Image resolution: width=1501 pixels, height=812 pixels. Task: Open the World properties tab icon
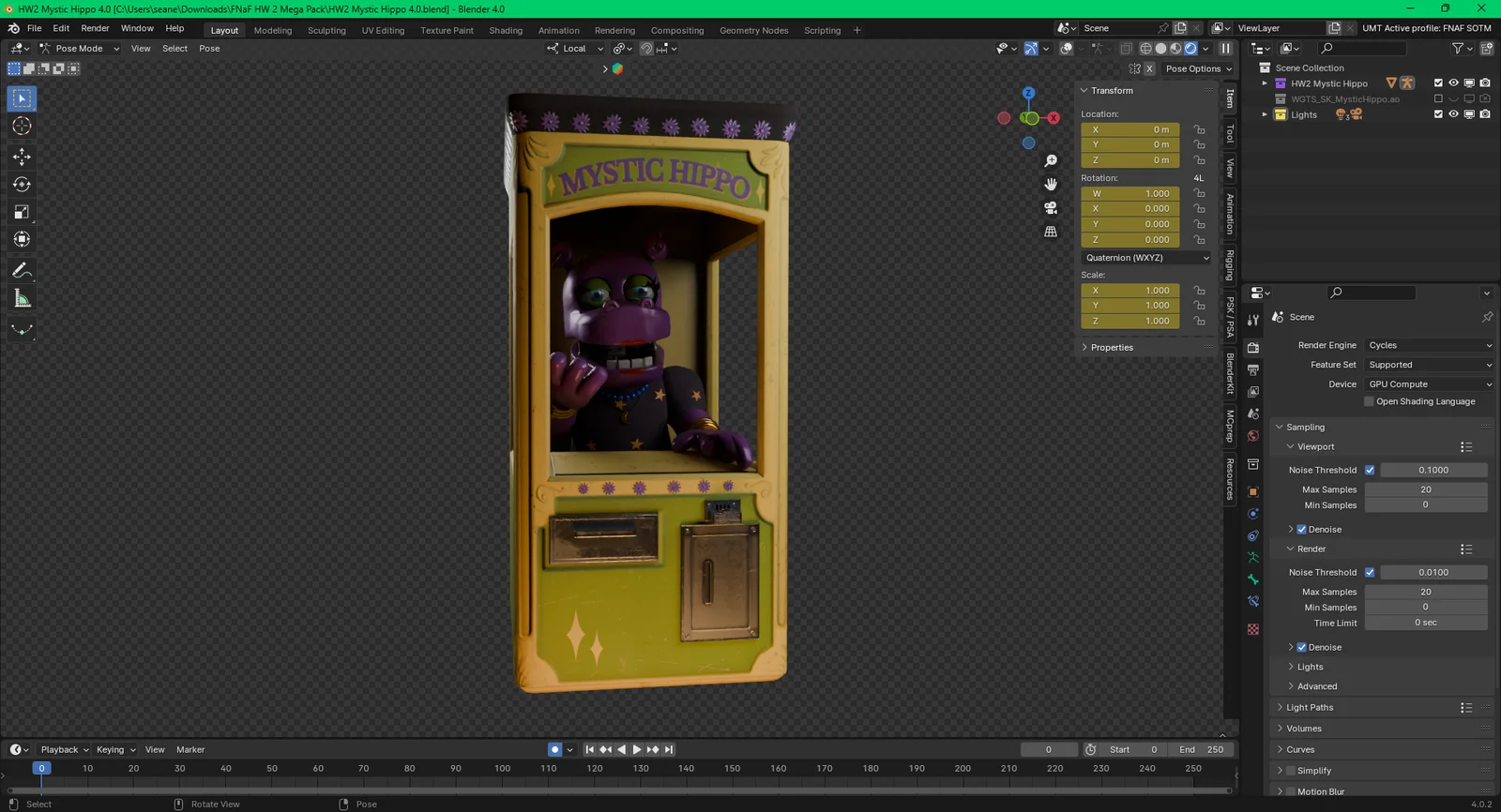pos(1253,436)
